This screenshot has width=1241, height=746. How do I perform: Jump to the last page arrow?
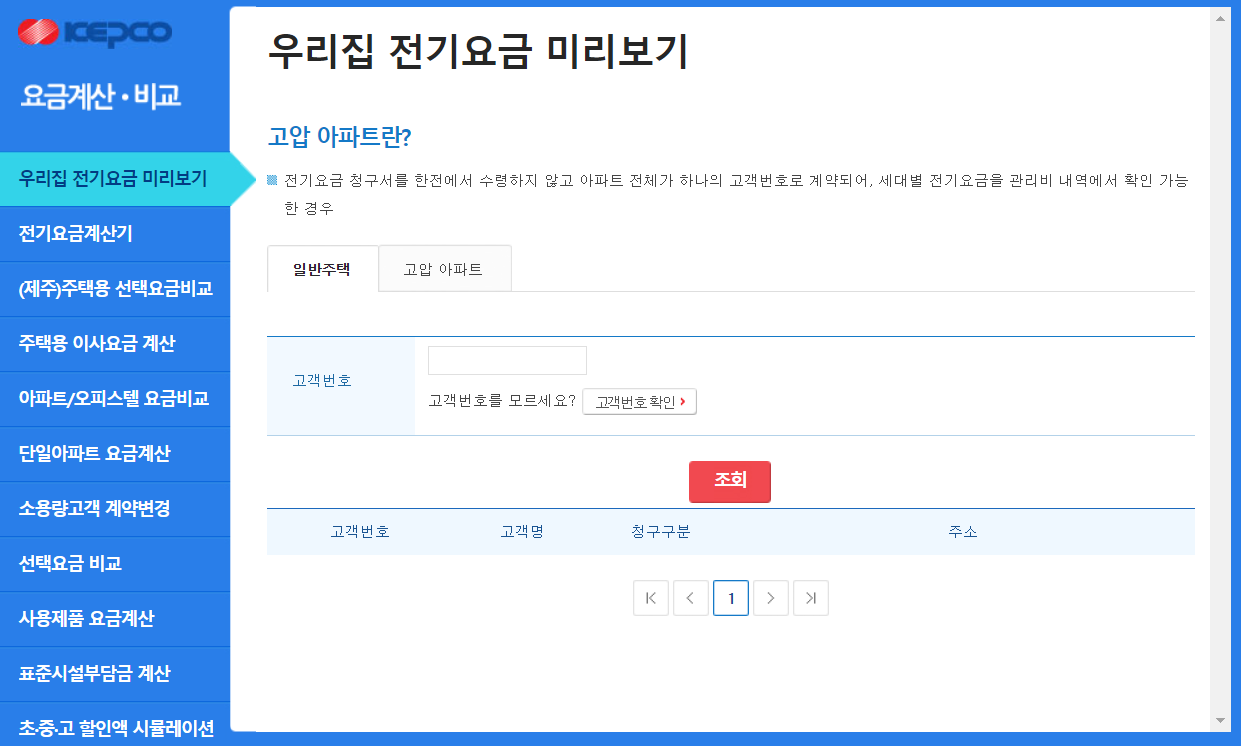[x=810, y=597]
